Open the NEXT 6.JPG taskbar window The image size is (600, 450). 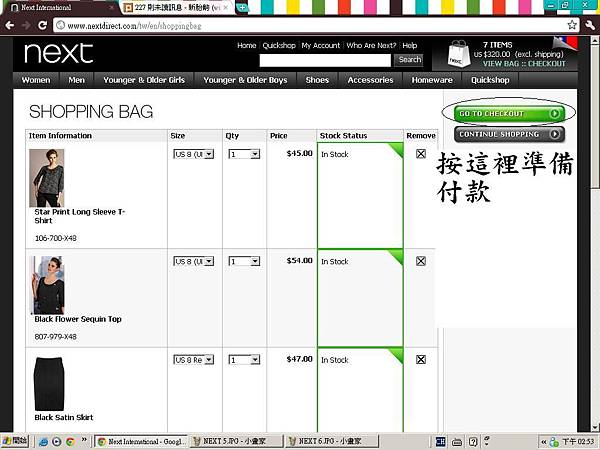332,441
